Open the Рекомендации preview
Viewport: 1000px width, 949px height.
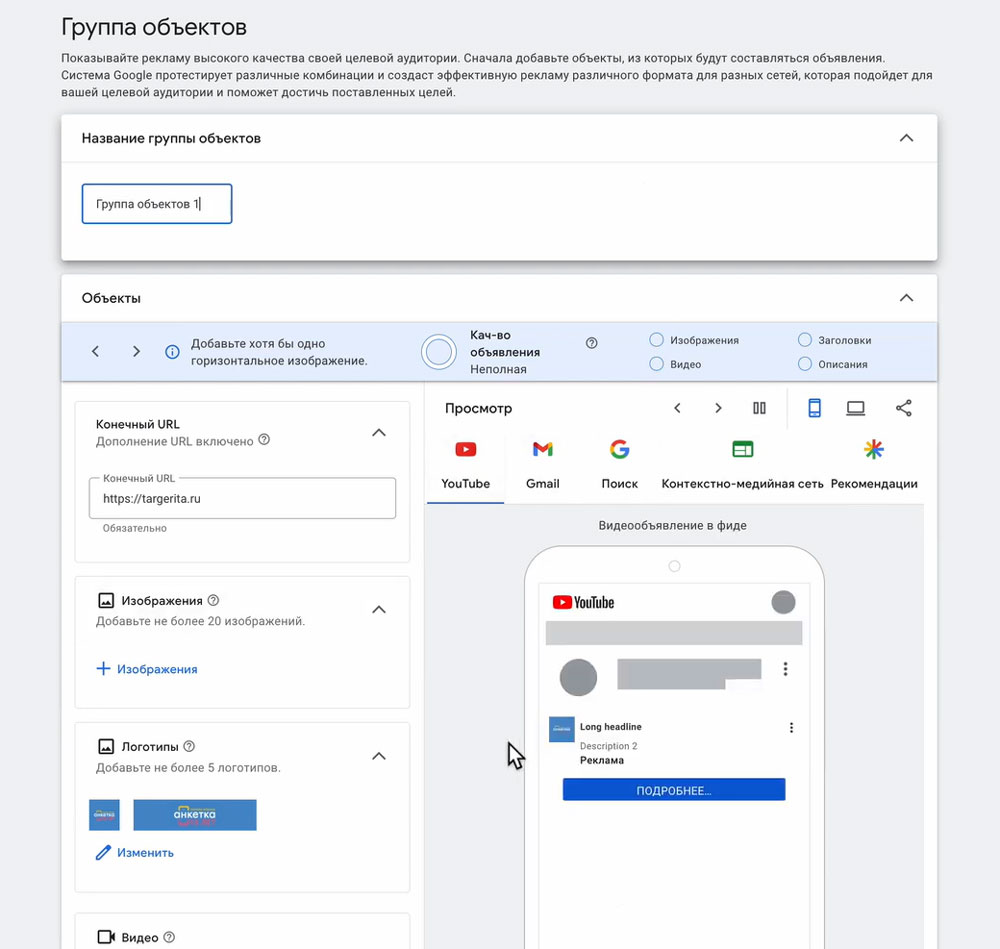click(873, 449)
